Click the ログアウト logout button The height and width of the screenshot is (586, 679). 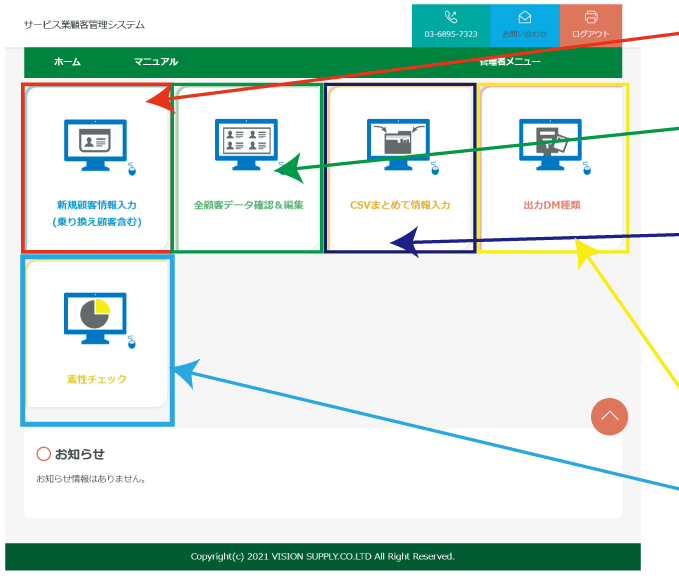point(591,26)
